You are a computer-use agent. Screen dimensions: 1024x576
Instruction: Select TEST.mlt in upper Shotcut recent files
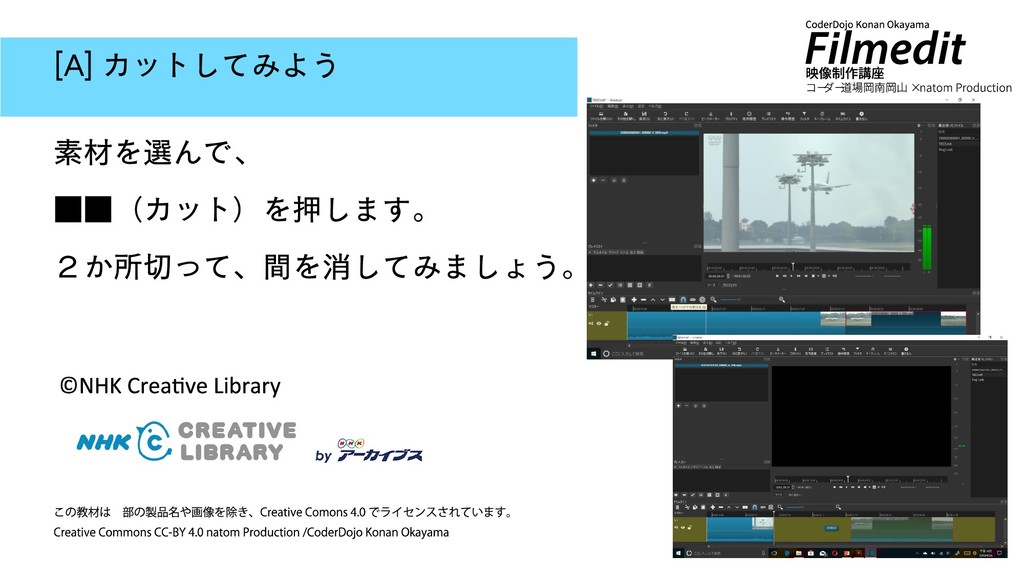945,144
